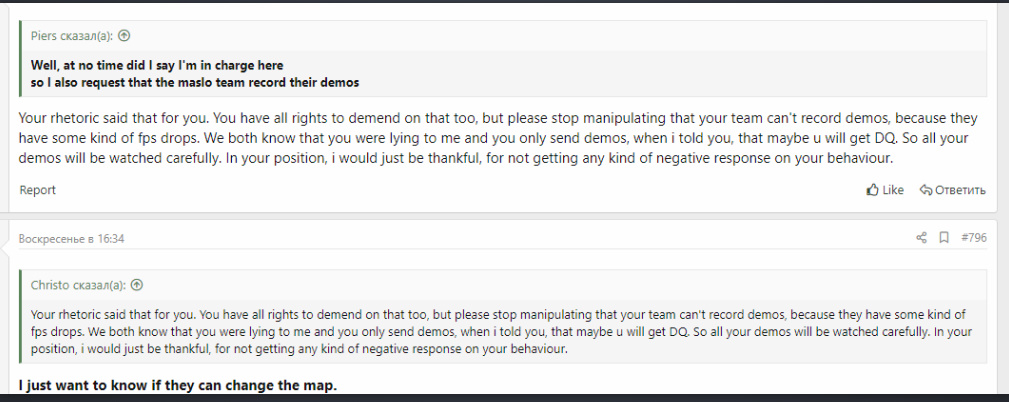This screenshot has width=1009, height=402.
Task: Click the up-arrow icon beside Christo's quote header
Action: click(137, 285)
